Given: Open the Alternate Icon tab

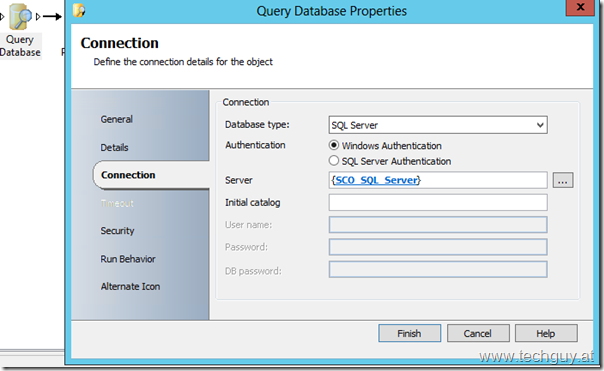Looking at the screenshot, I should tap(130, 287).
